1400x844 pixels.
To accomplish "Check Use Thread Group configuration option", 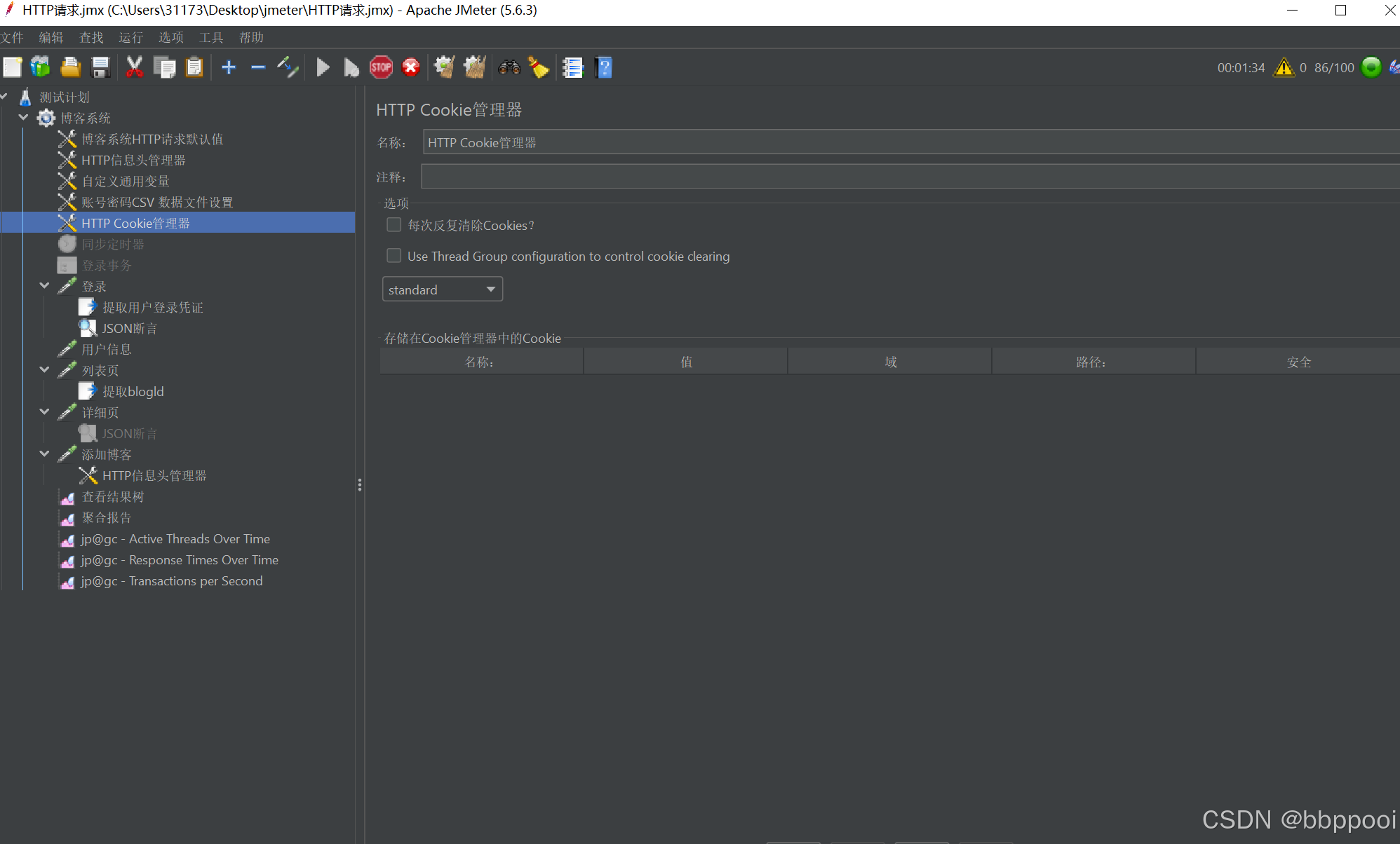I will click(x=394, y=256).
